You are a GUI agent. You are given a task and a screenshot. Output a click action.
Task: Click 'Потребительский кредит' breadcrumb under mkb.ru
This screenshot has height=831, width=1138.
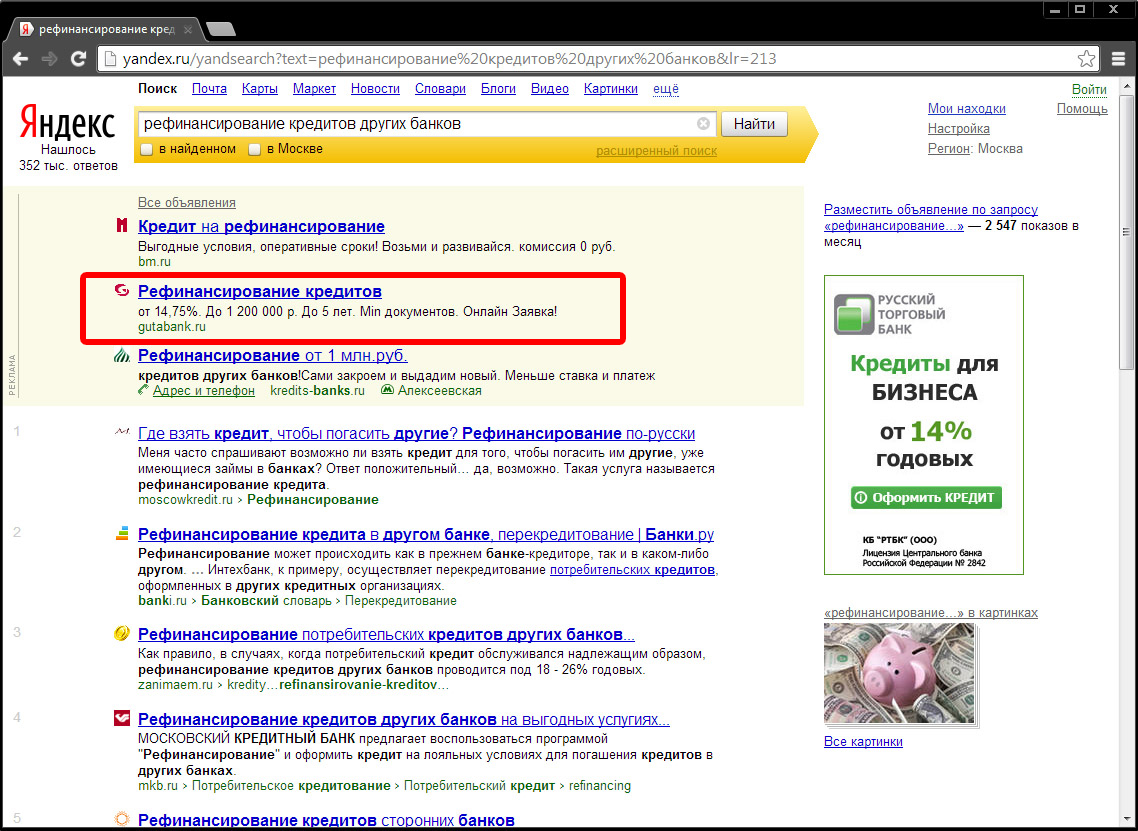click(479, 785)
